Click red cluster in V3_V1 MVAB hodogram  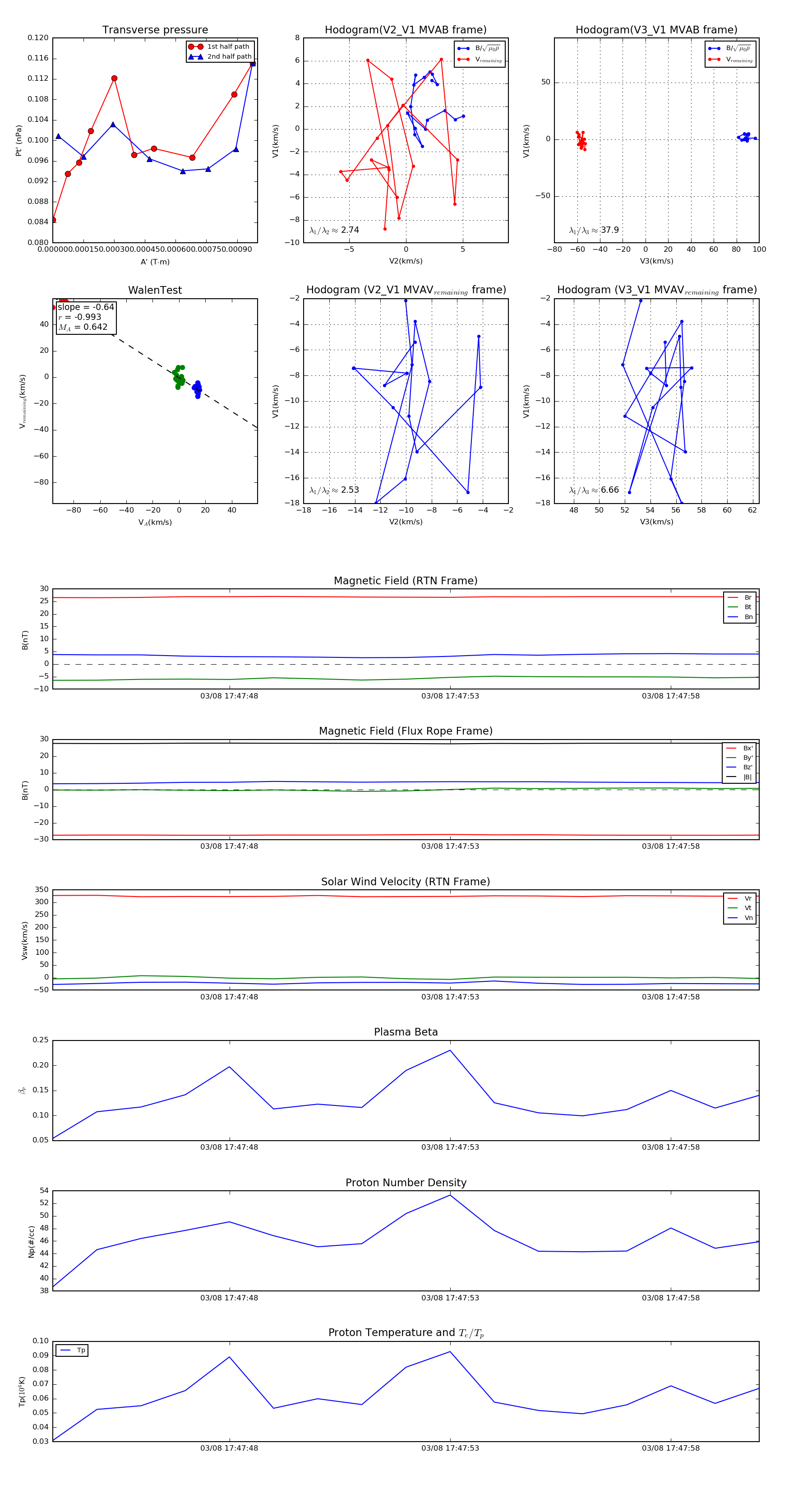pyautogui.click(x=581, y=140)
